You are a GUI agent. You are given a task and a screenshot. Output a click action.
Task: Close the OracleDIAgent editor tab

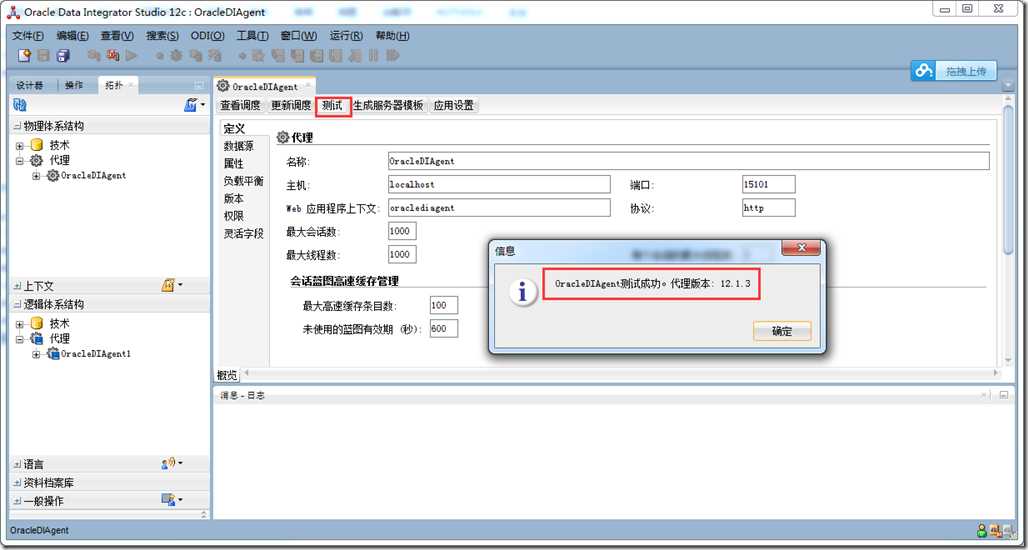tap(307, 86)
